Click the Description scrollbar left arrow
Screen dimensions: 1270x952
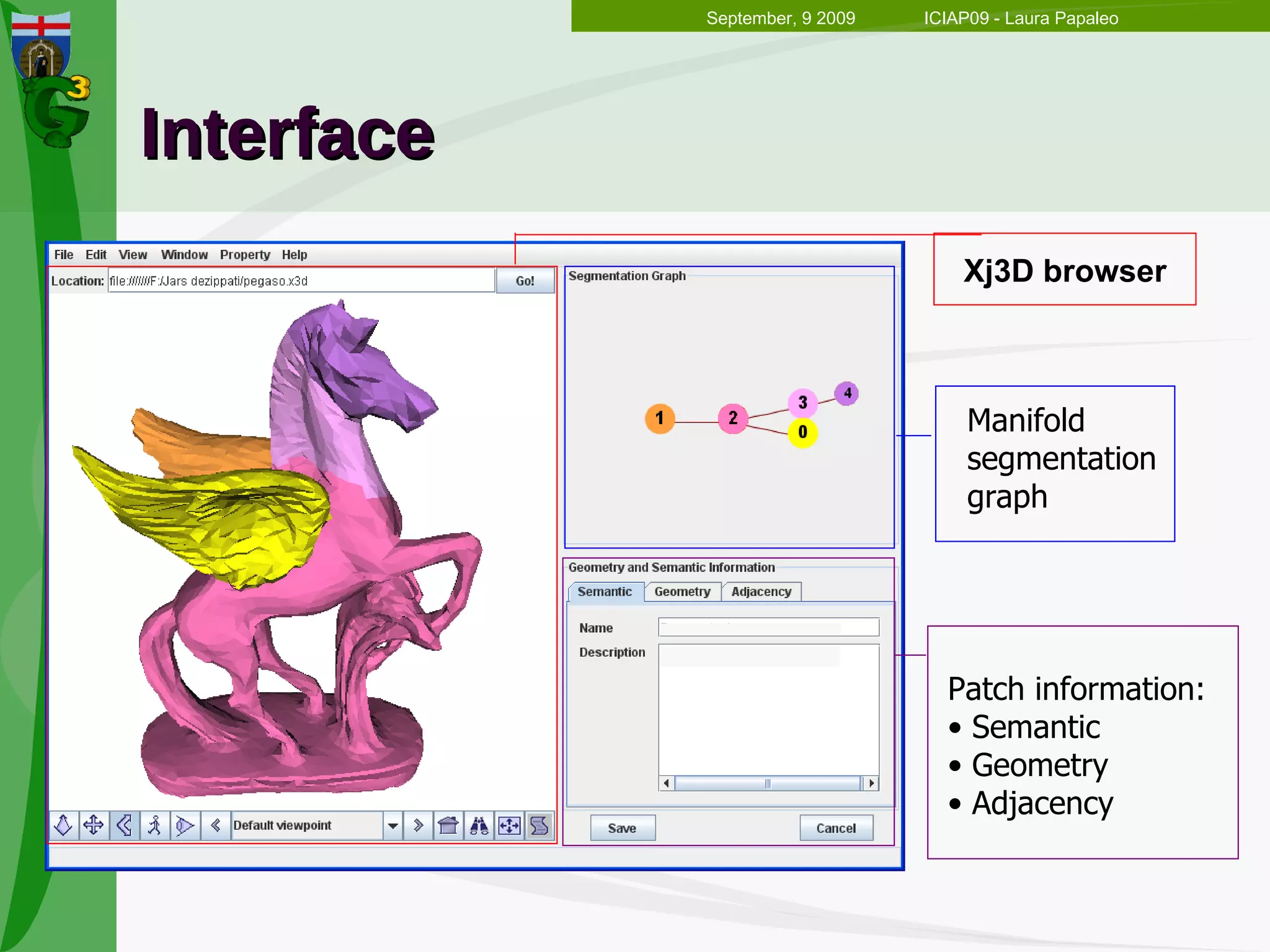667,783
